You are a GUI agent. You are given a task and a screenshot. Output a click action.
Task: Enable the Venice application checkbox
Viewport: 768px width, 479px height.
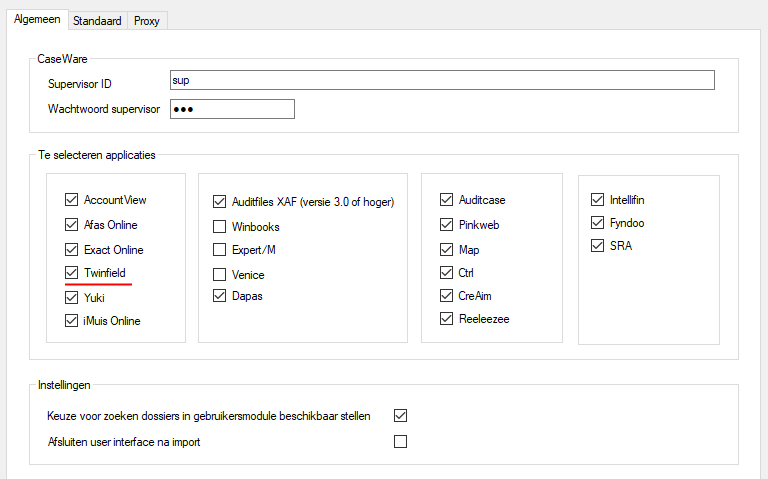click(x=219, y=274)
